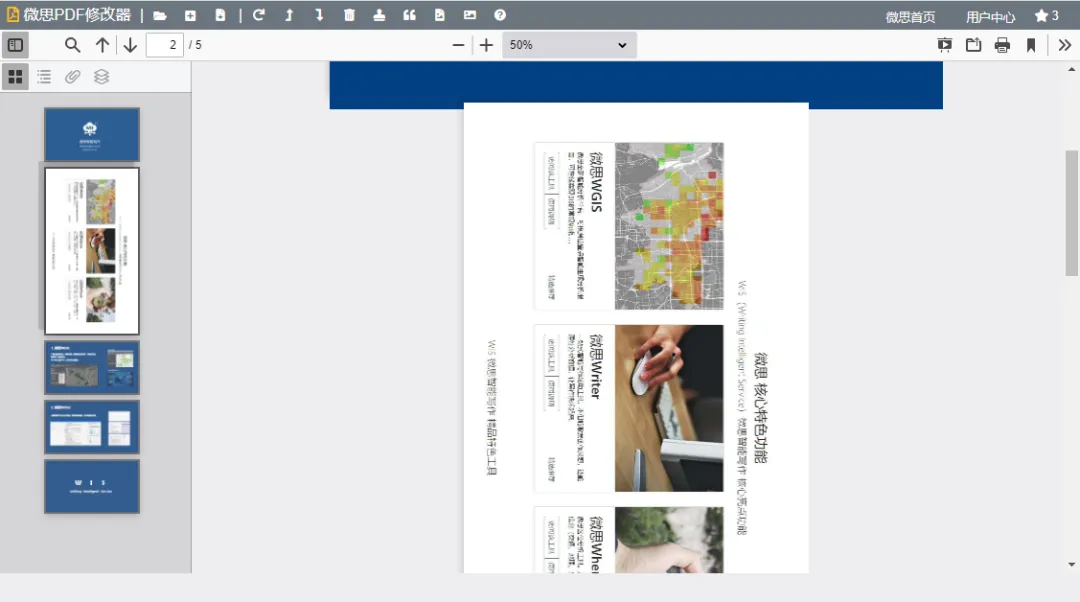Move page up with the up-arrow icon
The width and height of the screenshot is (1080, 602).
[x=289, y=15]
